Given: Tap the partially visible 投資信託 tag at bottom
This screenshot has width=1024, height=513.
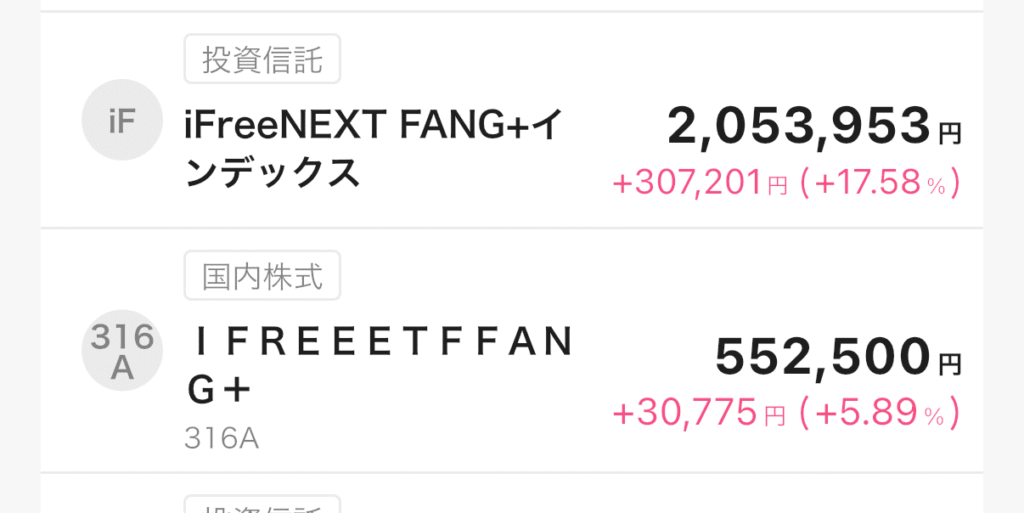Looking at the screenshot, I should point(262,505).
